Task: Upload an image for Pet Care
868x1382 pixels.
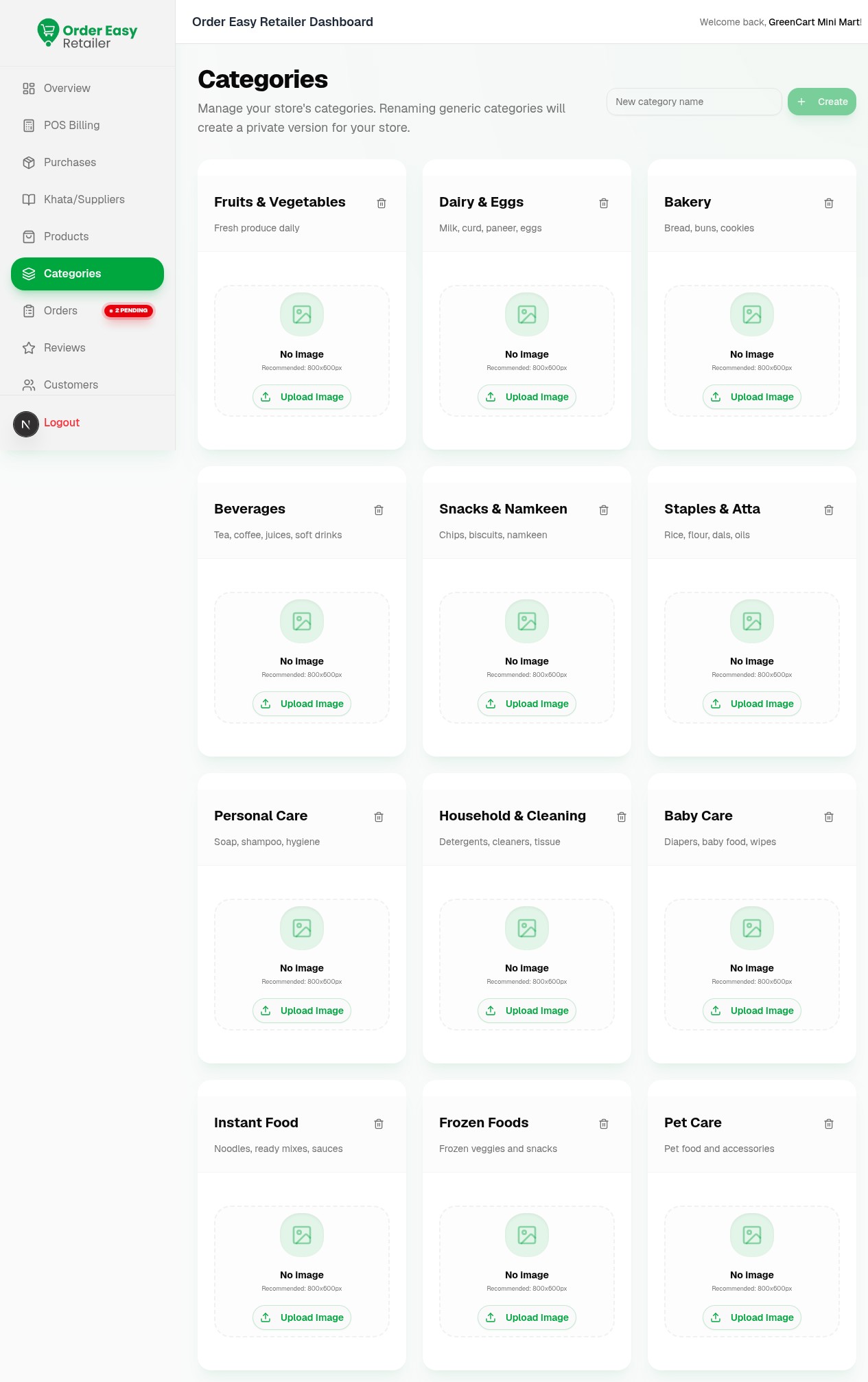Action: click(752, 1317)
